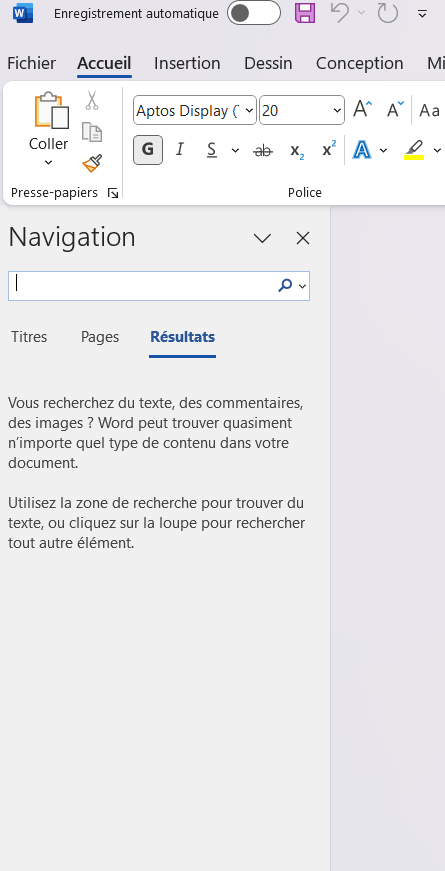Click the Cut scissors icon
This screenshot has height=871, width=445.
(x=92, y=101)
